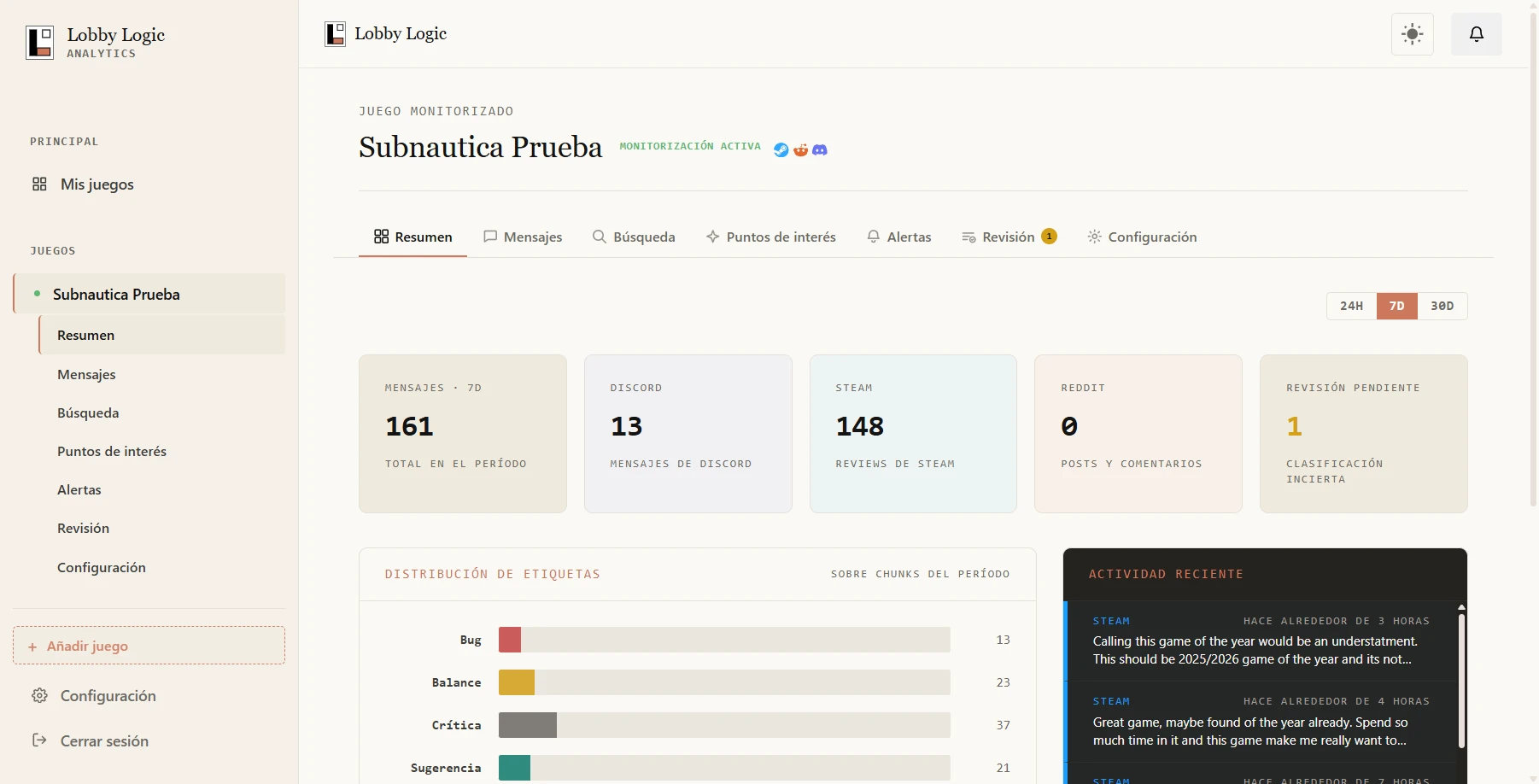Open the Alertas tab
This screenshot has width=1539, height=784.
click(899, 237)
